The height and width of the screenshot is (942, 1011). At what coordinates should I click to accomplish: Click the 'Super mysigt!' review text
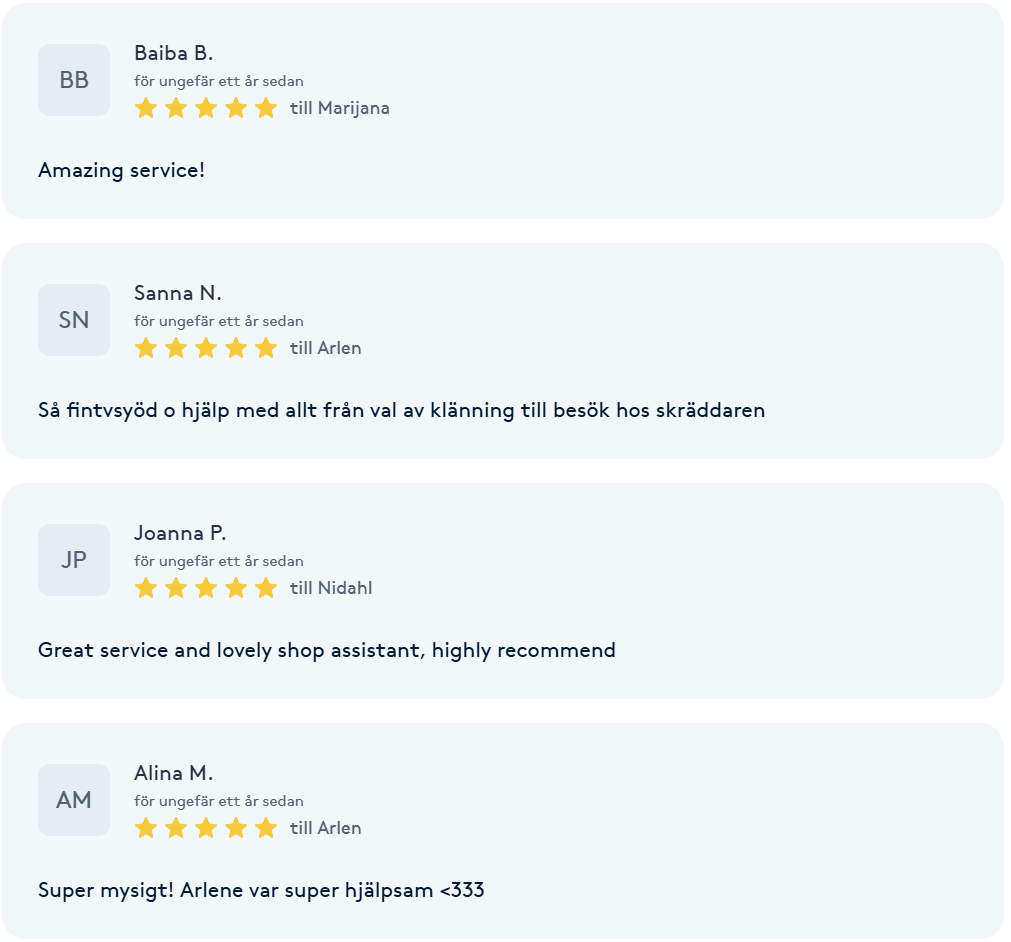point(261,890)
